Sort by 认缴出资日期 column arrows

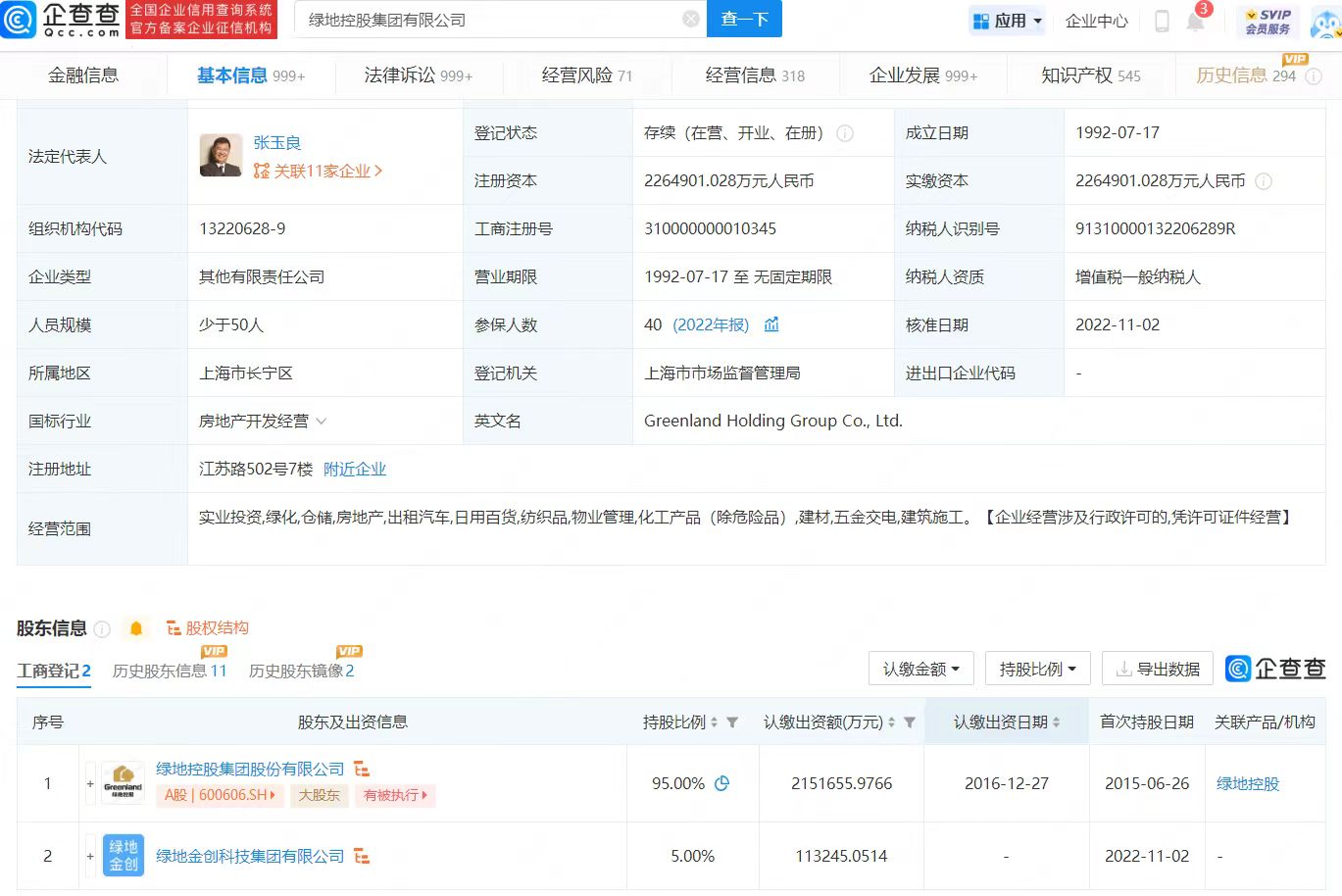tap(1057, 722)
